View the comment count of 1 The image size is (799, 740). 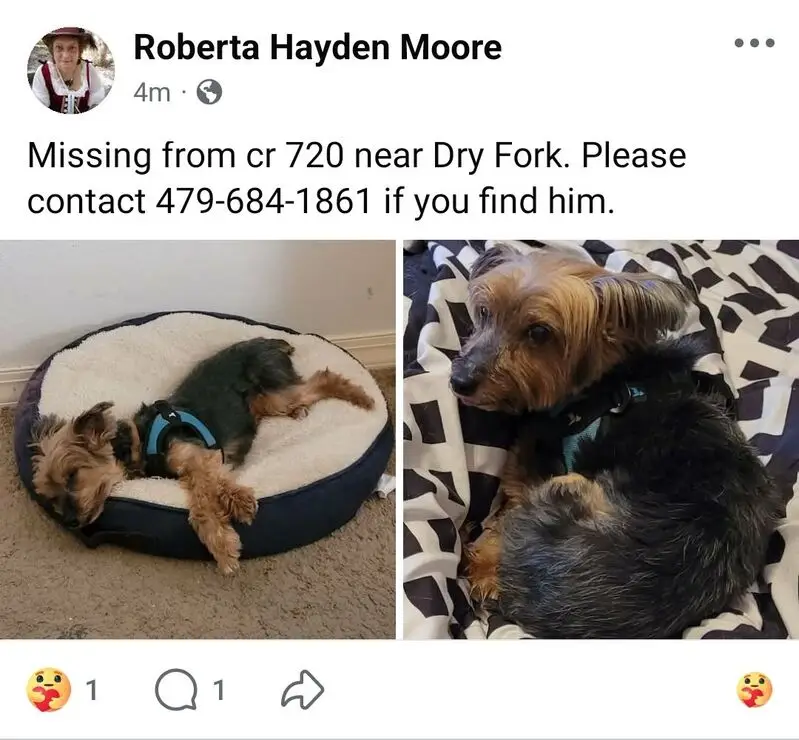tap(218, 691)
